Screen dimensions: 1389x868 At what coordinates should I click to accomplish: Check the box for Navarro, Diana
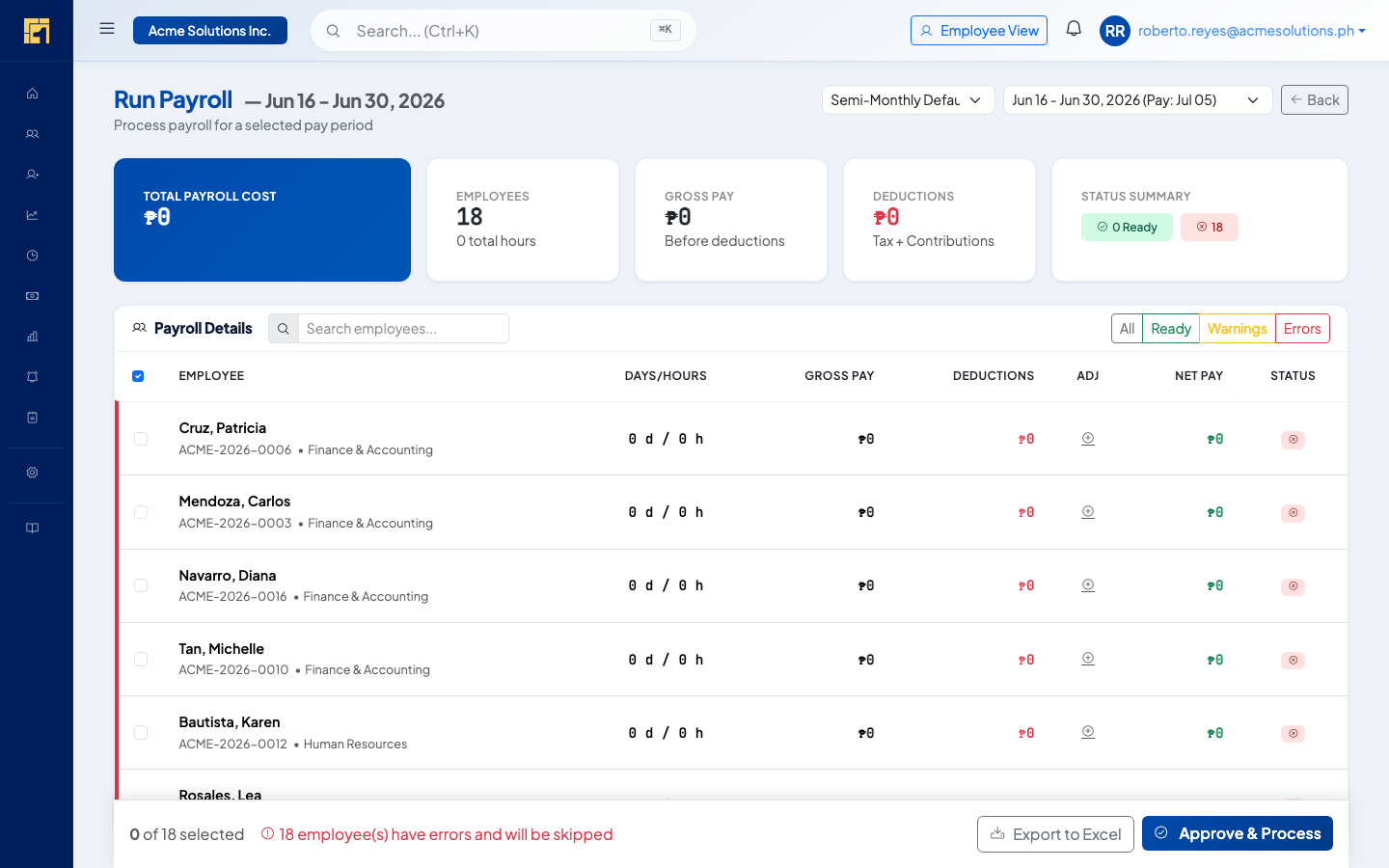coord(141,585)
